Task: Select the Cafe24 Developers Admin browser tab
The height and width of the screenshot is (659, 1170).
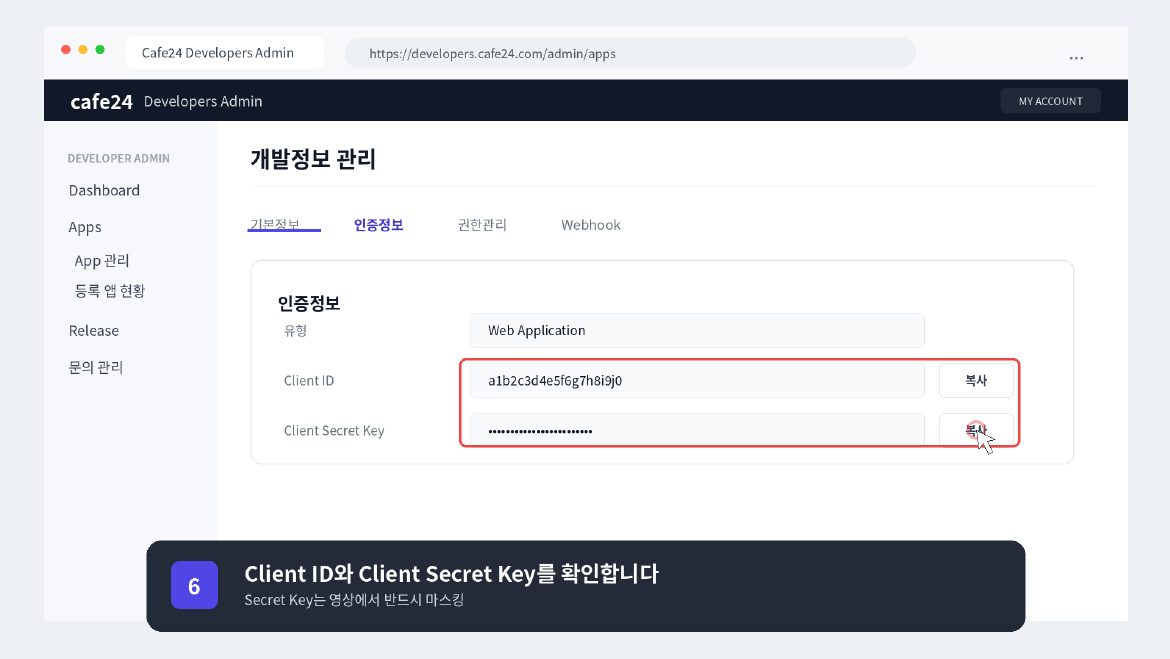Action: [224, 53]
